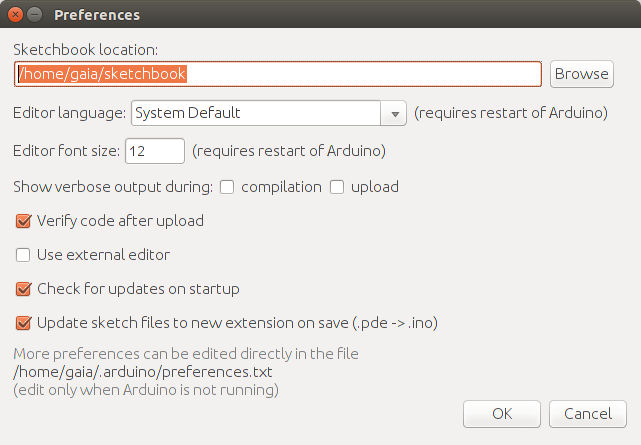Click the 'Show verbose output during:' label
Viewport: 641px width, 445px height.
click(112, 187)
